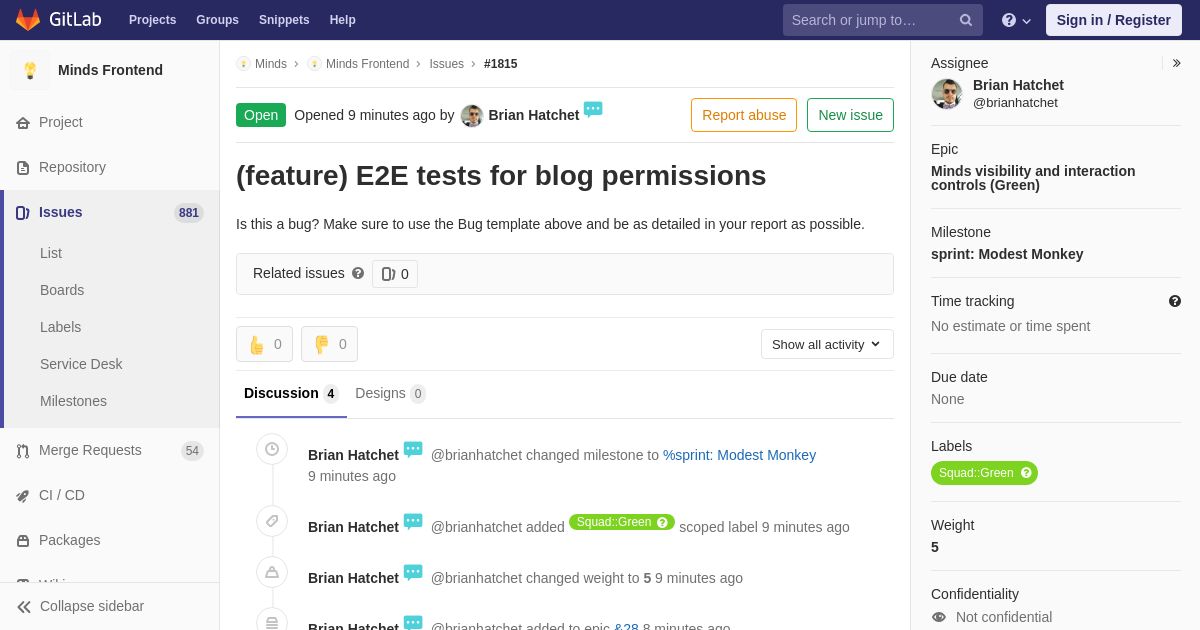
Task: Open Merge Requests in the sidebar
Action: [x=90, y=450]
